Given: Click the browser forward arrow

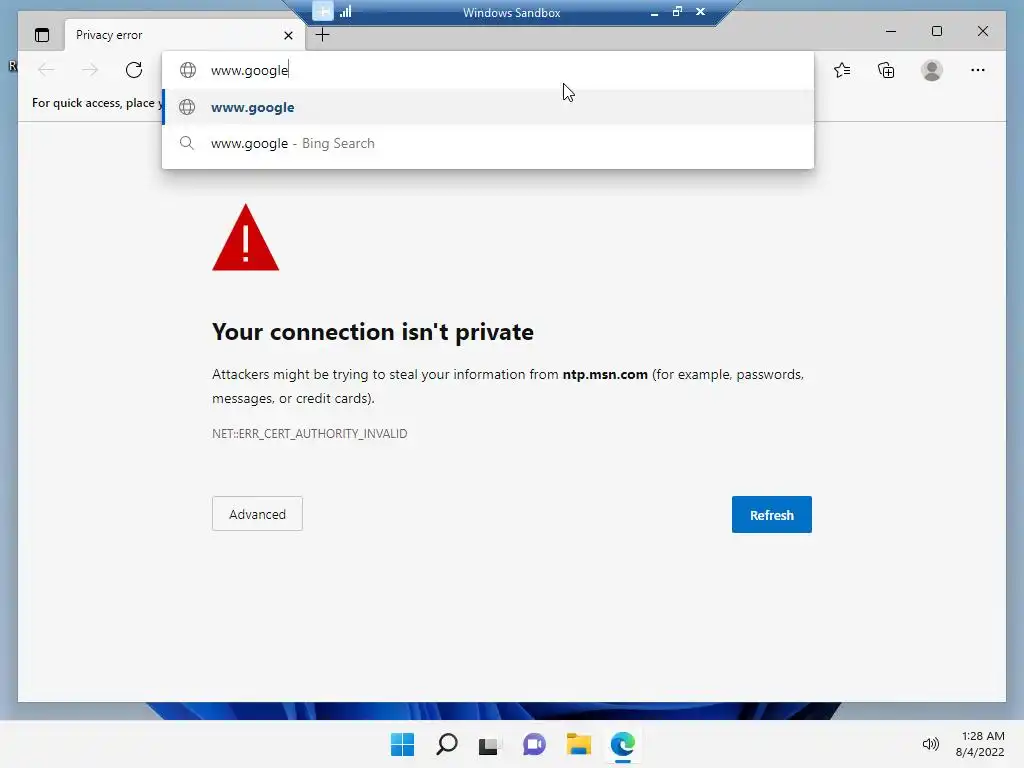Looking at the screenshot, I should pos(90,70).
